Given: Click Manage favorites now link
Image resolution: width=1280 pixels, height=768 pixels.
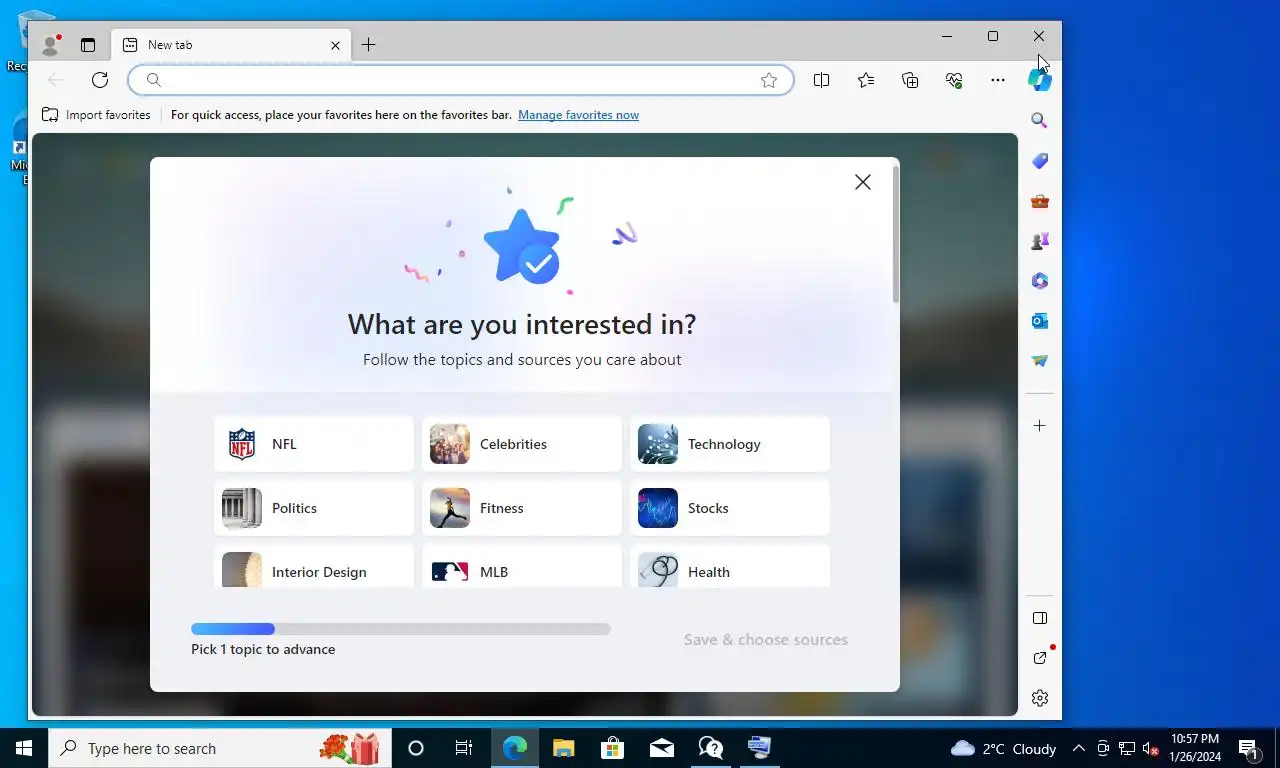Looking at the screenshot, I should point(578,115).
